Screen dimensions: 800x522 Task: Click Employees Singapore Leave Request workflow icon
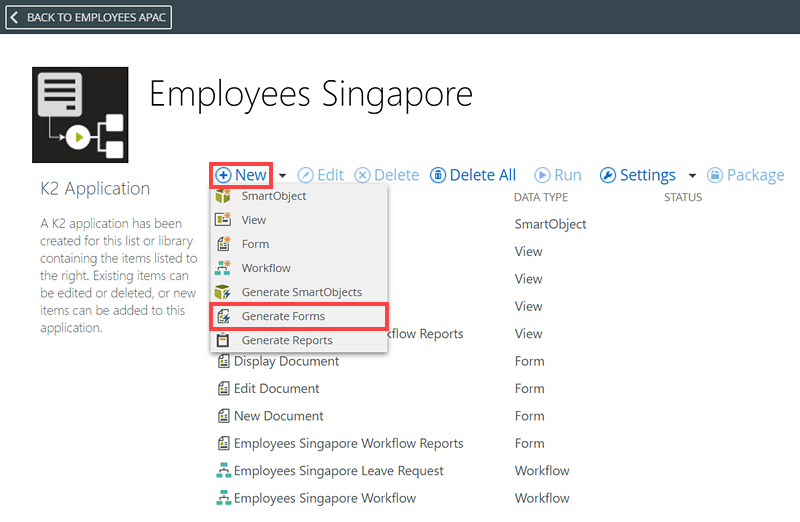click(223, 470)
